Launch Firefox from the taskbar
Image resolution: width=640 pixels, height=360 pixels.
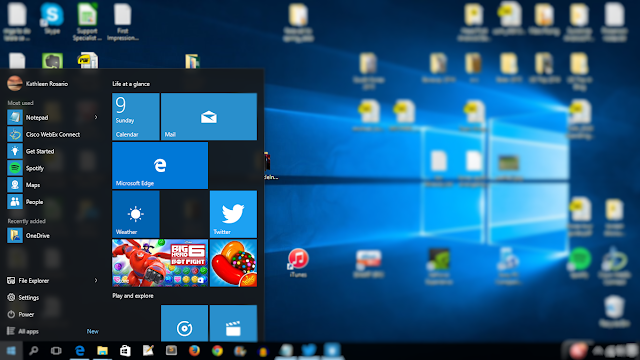[x=194, y=351]
